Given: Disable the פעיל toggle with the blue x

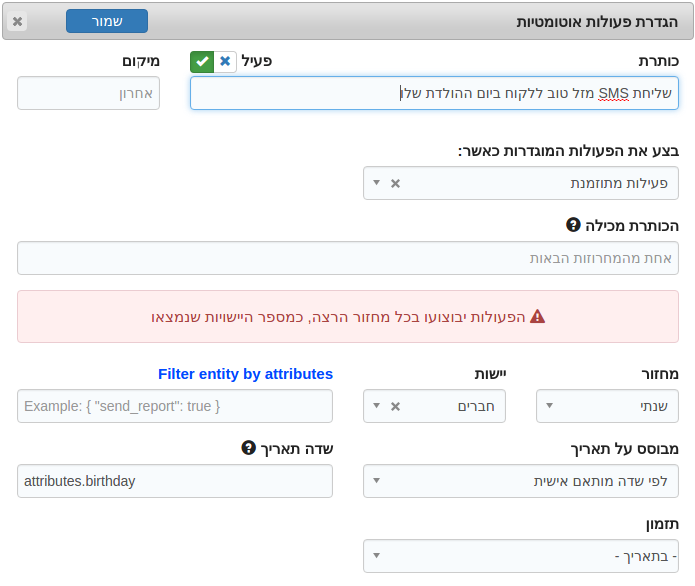Looking at the screenshot, I should point(225,62).
